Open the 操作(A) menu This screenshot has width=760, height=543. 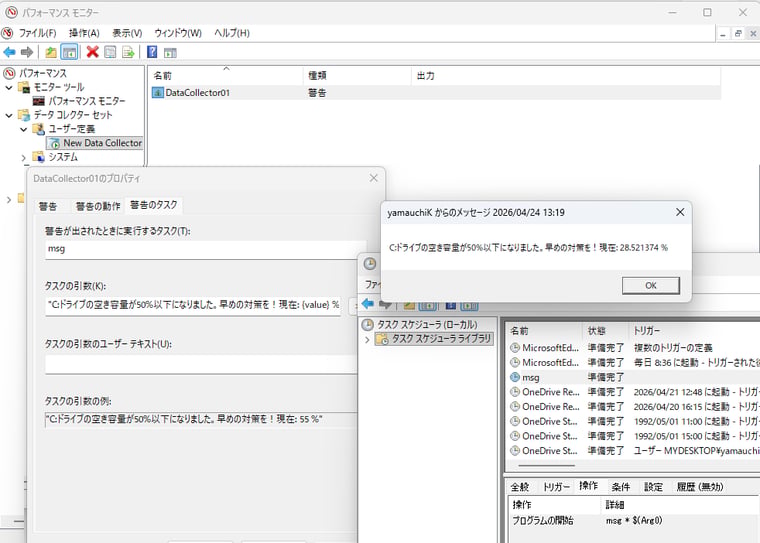[84, 33]
